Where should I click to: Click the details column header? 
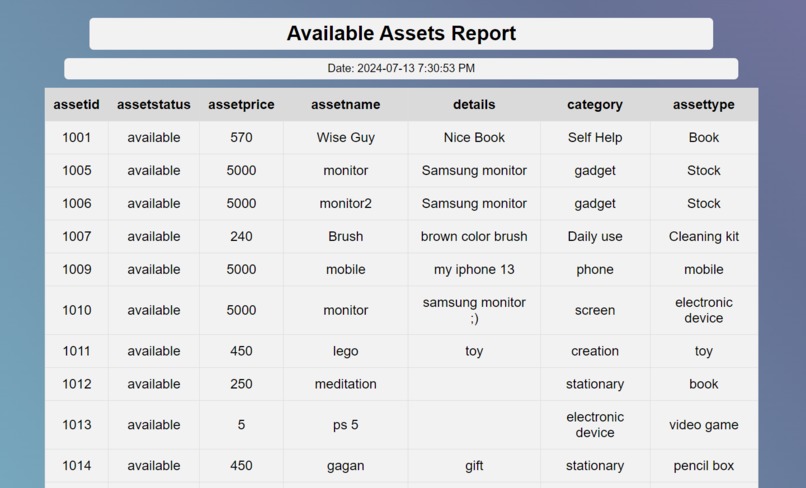coord(474,104)
